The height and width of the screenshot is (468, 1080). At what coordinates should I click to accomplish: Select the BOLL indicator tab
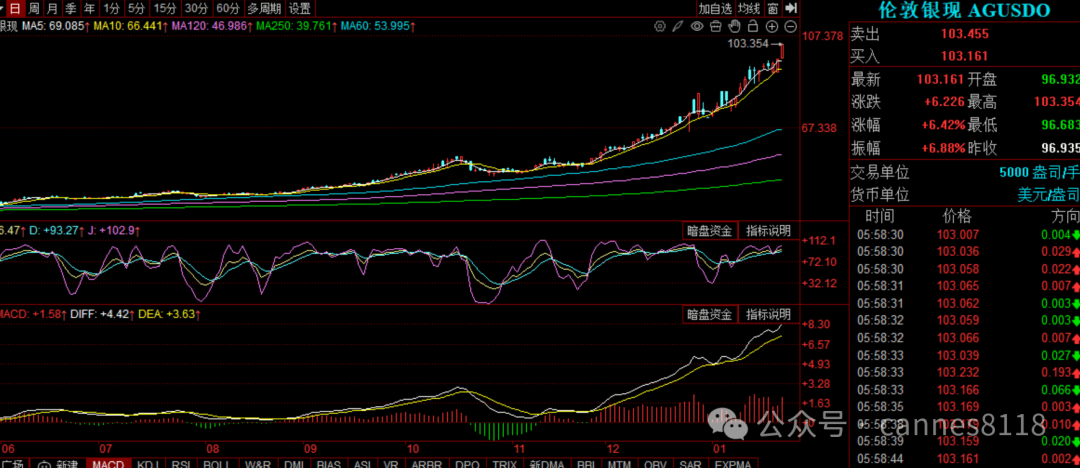pyautogui.click(x=217, y=463)
